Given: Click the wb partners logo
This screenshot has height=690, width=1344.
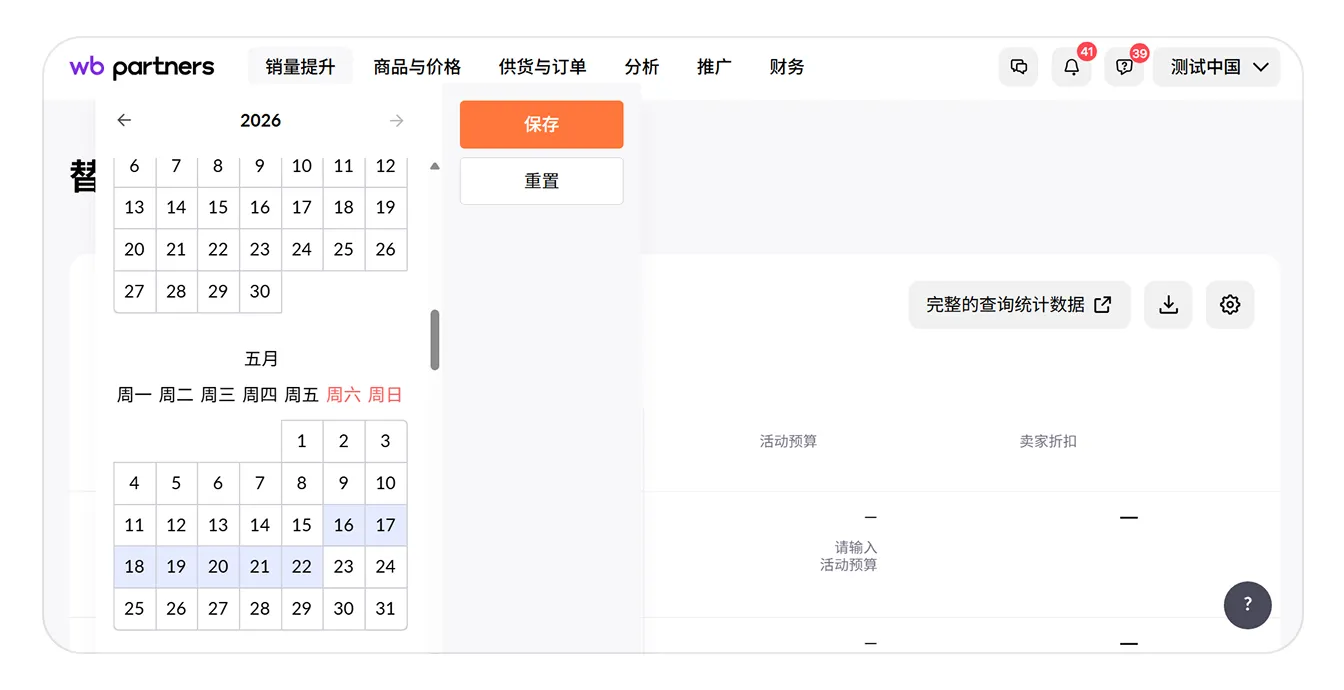Looking at the screenshot, I should [142, 67].
